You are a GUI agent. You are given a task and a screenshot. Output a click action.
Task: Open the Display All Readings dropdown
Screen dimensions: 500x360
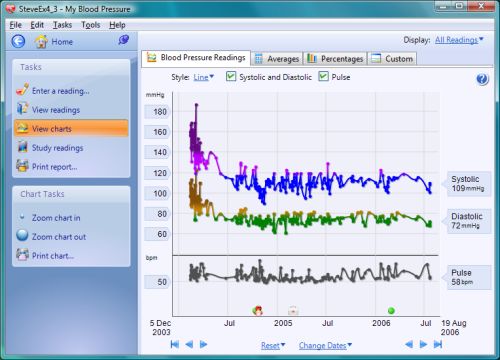pos(459,40)
